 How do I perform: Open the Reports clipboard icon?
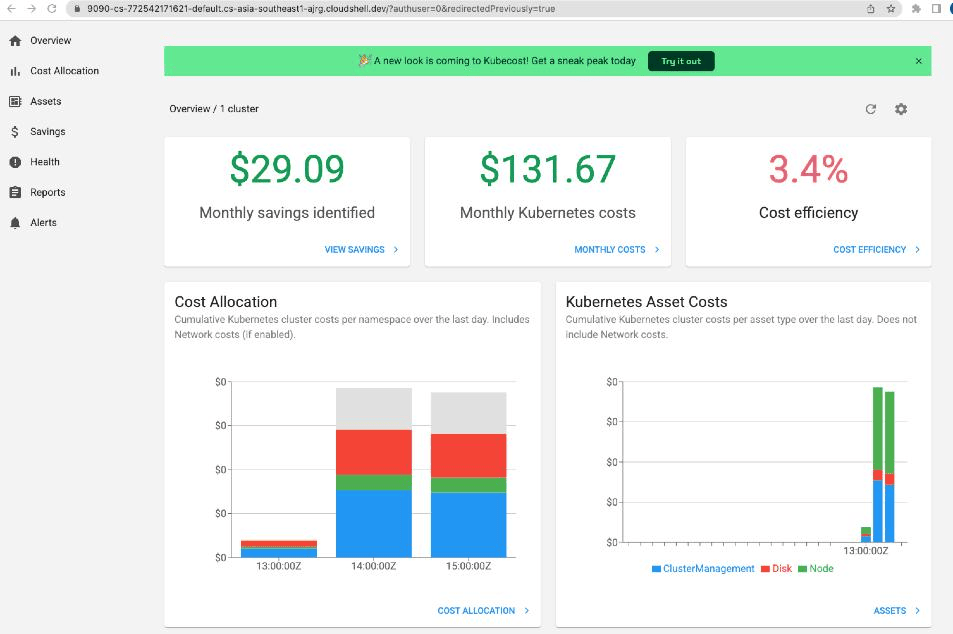pyautogui.click(x=15, y=192)
